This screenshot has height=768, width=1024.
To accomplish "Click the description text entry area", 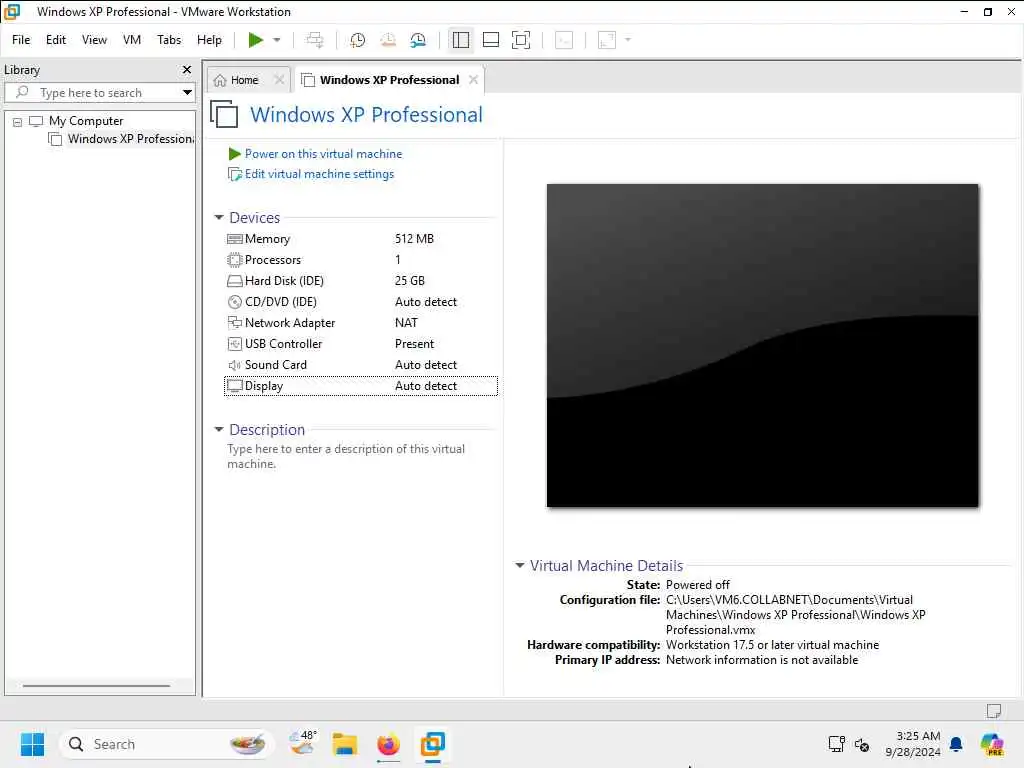I will (x=346, y=456).
